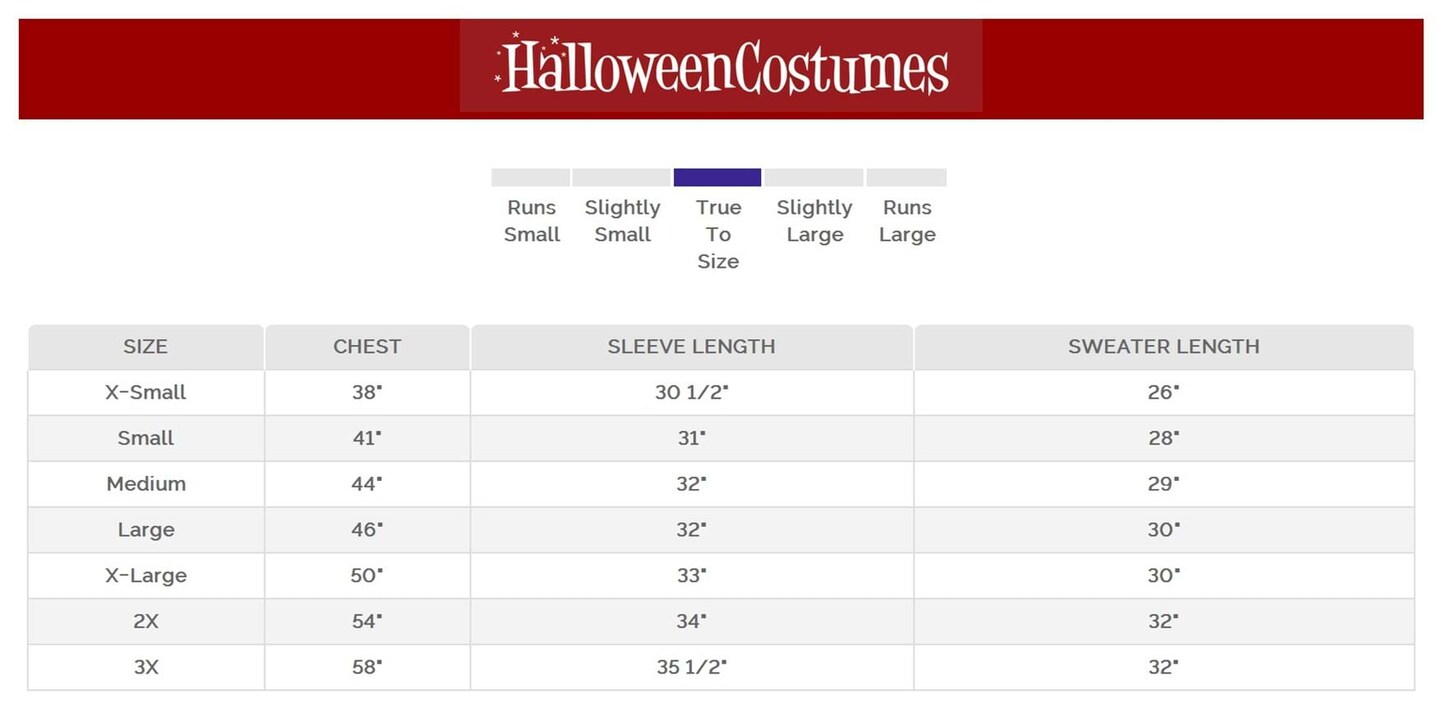Select the Runs Small fit segment
This screenshot has width=1440, height=718.
(x=530, y=178)
